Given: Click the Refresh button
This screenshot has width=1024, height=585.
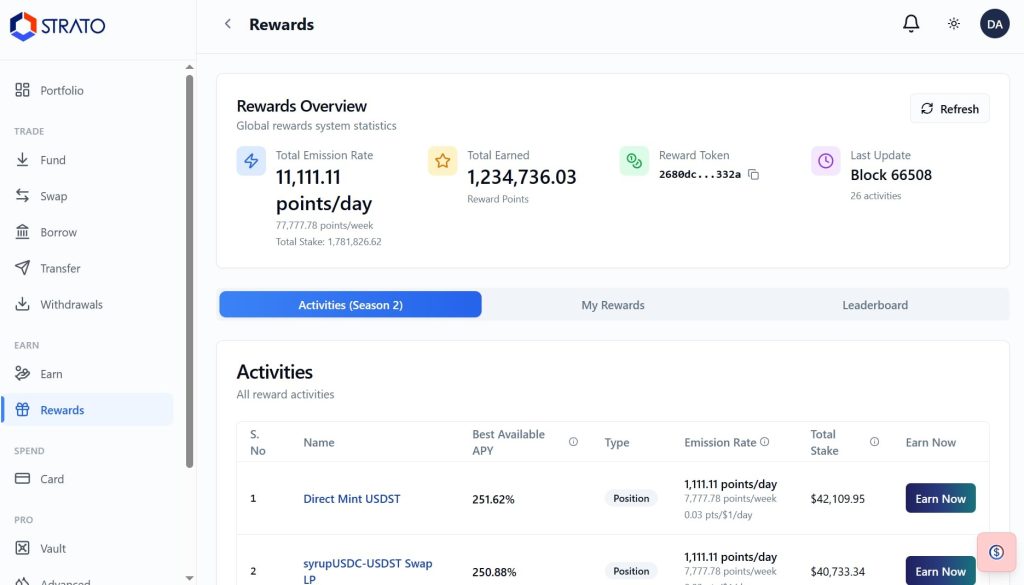Looking at the screenshot, I should pos(949,109).
